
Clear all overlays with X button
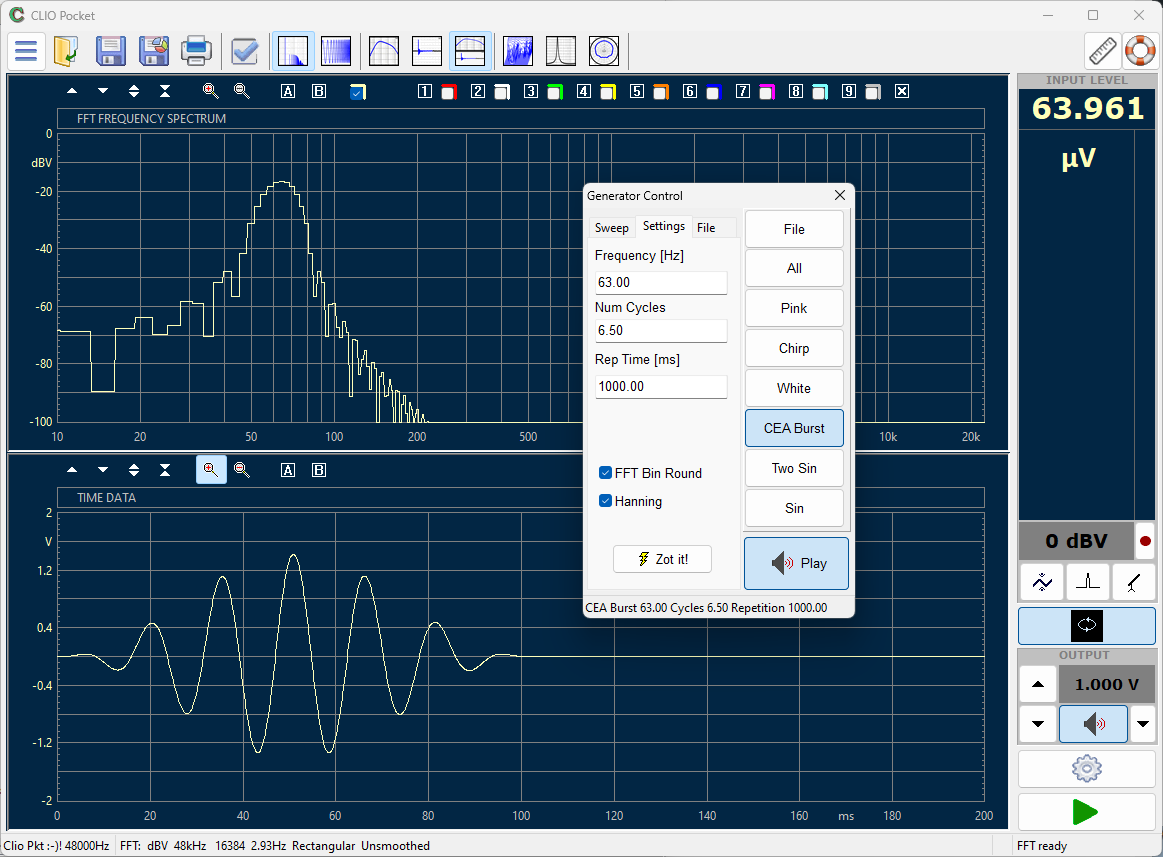(902, 91)
